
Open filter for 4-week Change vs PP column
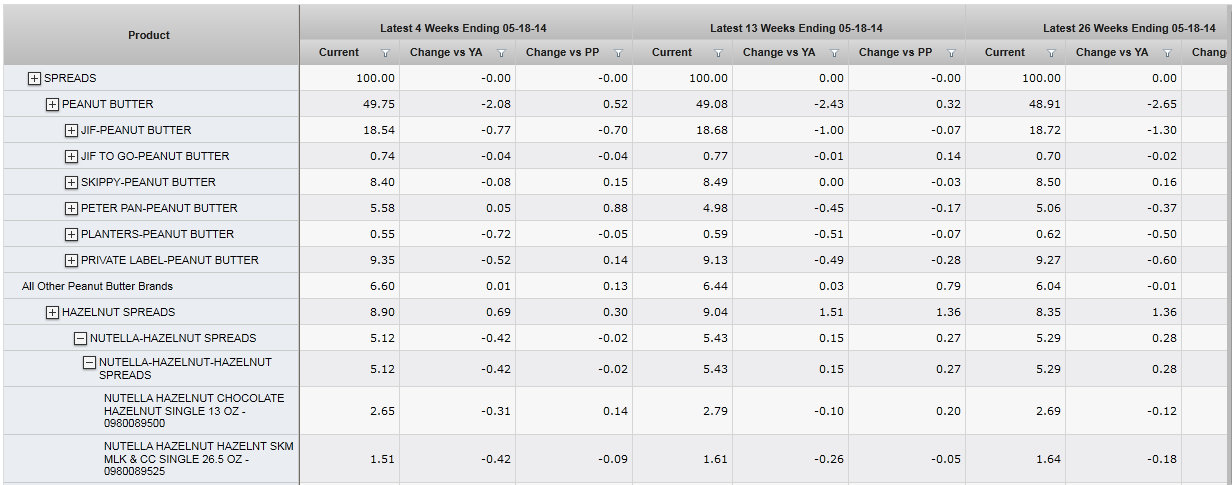618,53
